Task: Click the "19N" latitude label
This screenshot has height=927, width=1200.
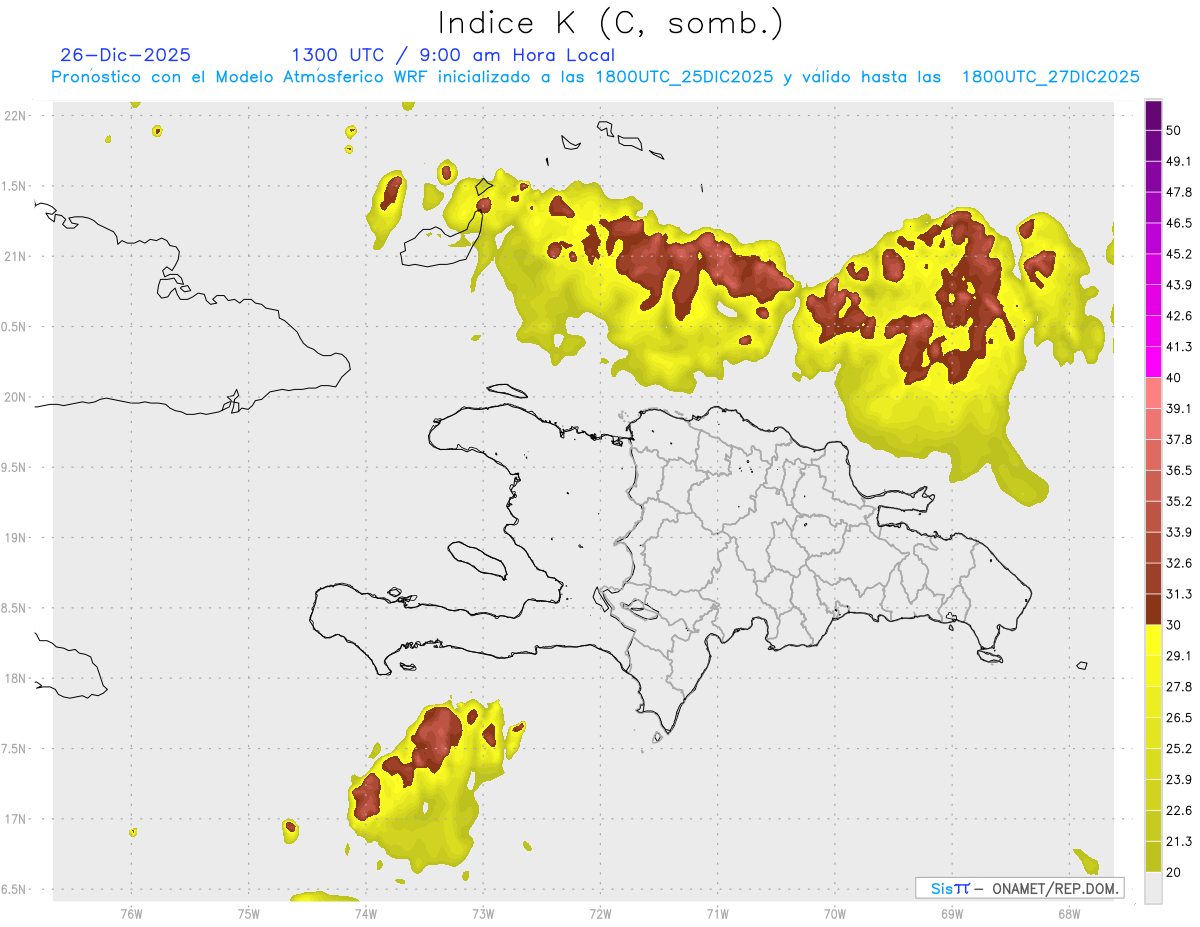Action: coord(14,538)
